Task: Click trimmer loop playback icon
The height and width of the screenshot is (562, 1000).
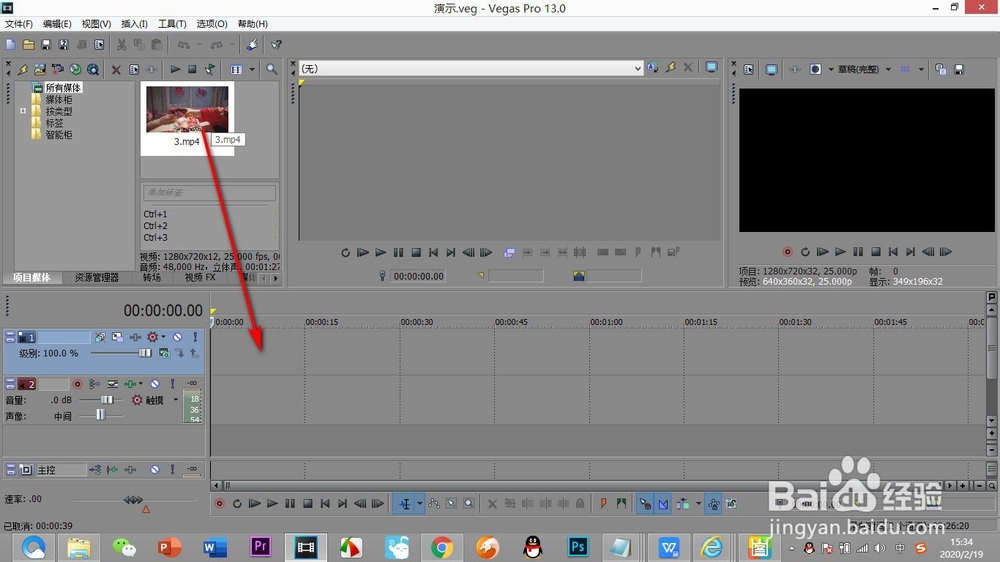Action: (x=345, y=253)
